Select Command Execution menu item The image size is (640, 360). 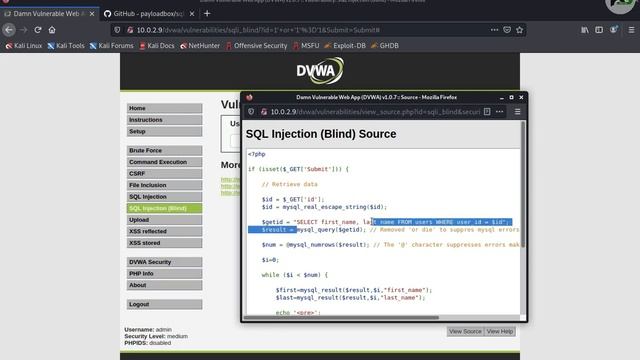[x=164, y=162]
